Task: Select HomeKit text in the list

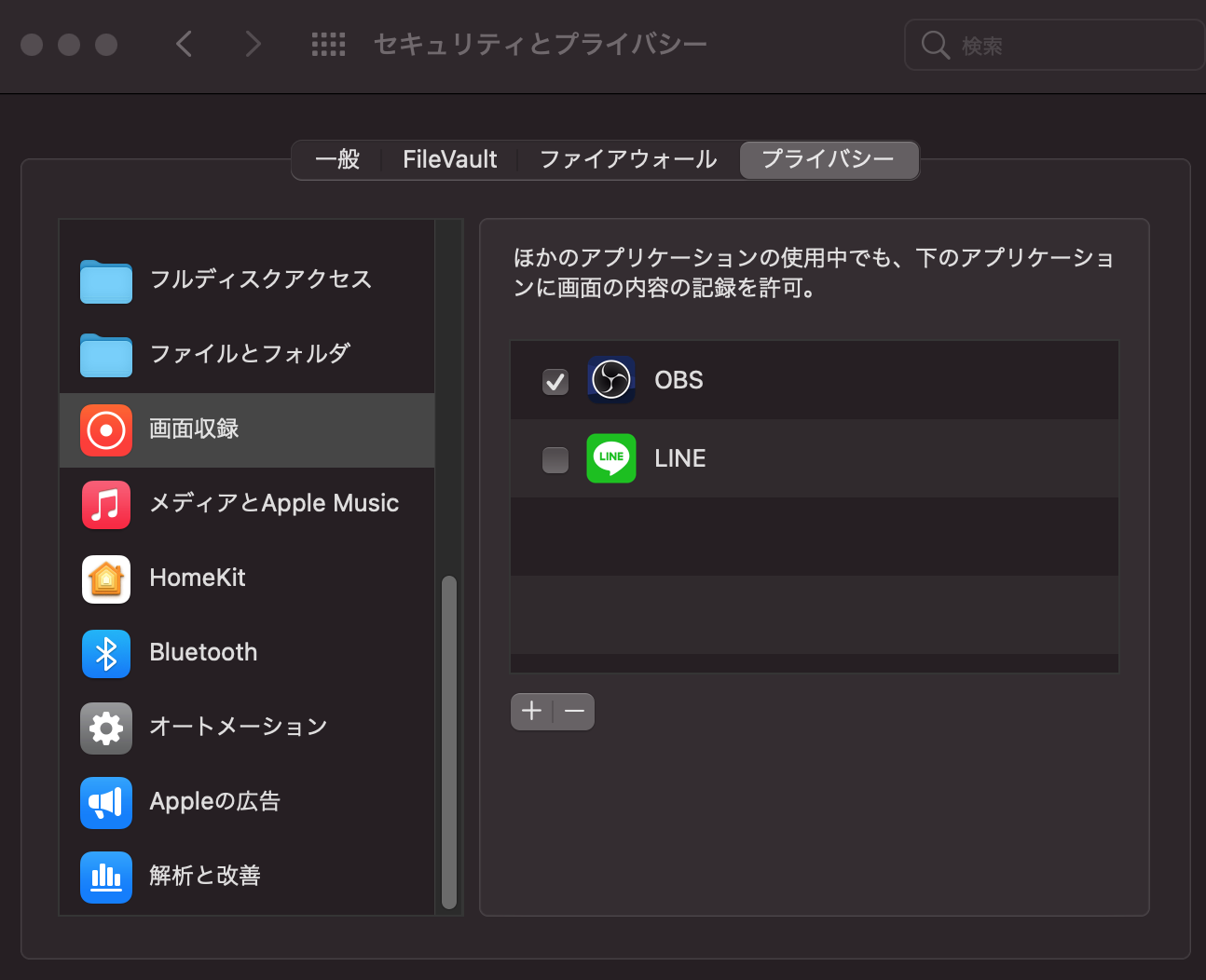Action: pyautogui.click(x=198, y=578)
